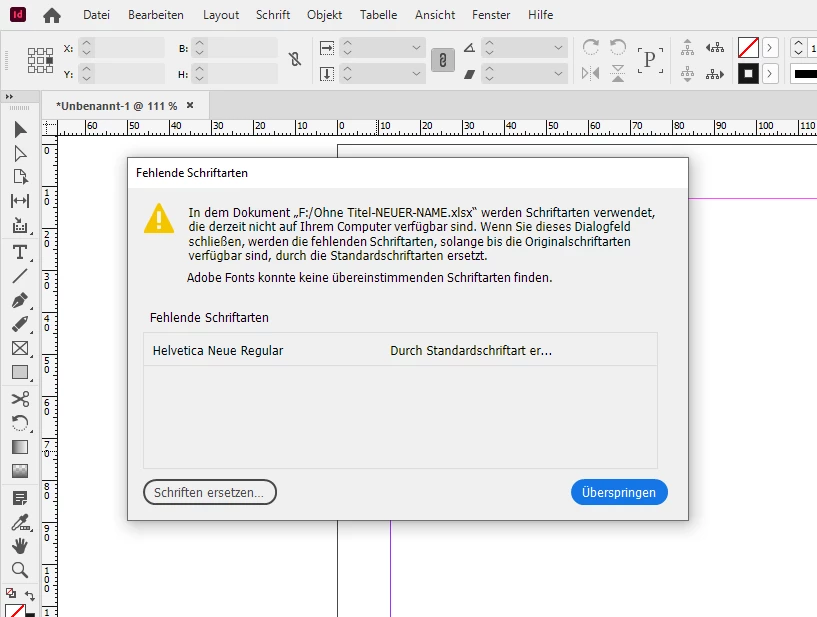Select the Note tool
Screen dimensions: 817x617
point(20,498)
